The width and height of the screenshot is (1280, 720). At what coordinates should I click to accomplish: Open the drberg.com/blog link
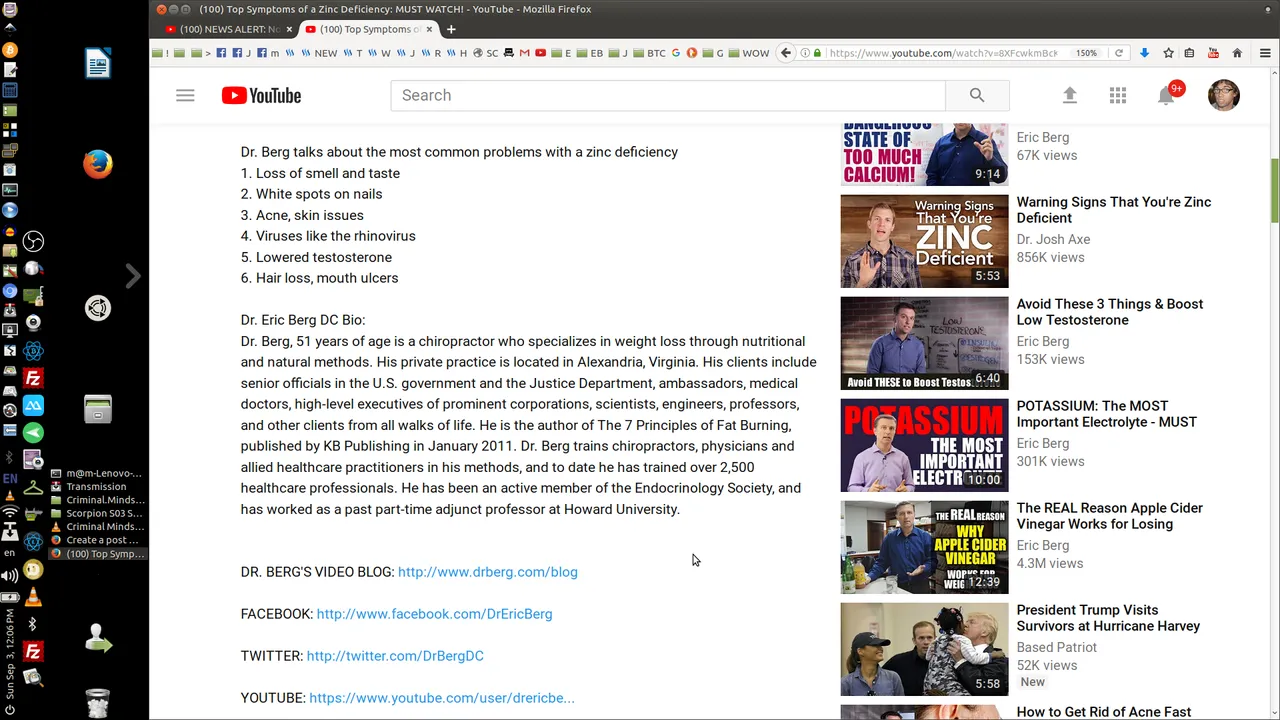pos(488,572)
